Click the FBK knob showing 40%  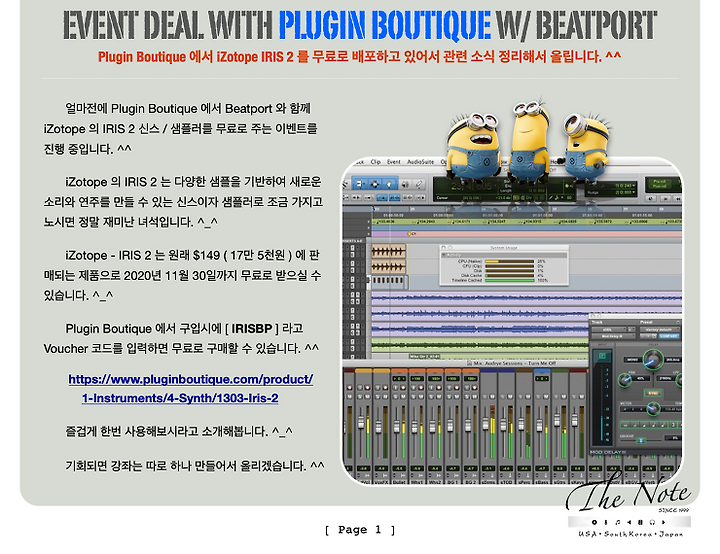pyautogui.click(x=625, y=380)
